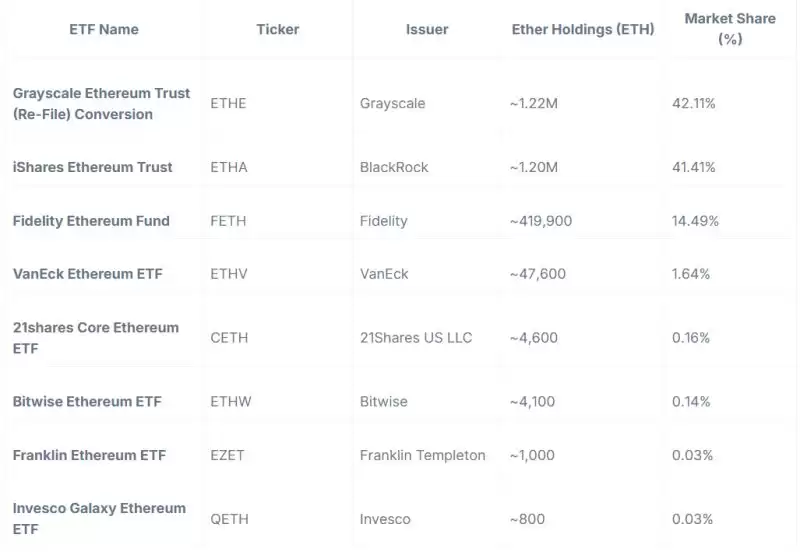Click the ETHE ticker cell

pos(229,103)
